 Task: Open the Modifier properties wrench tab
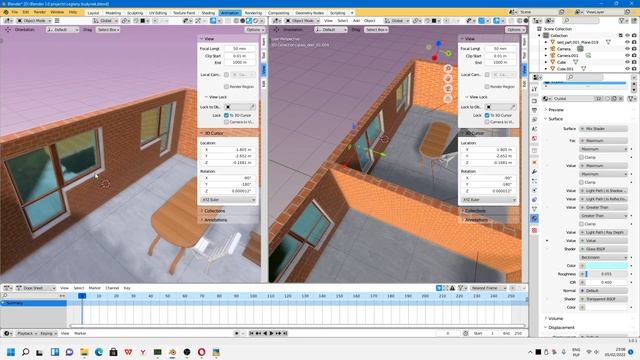(x=534, y=171)
